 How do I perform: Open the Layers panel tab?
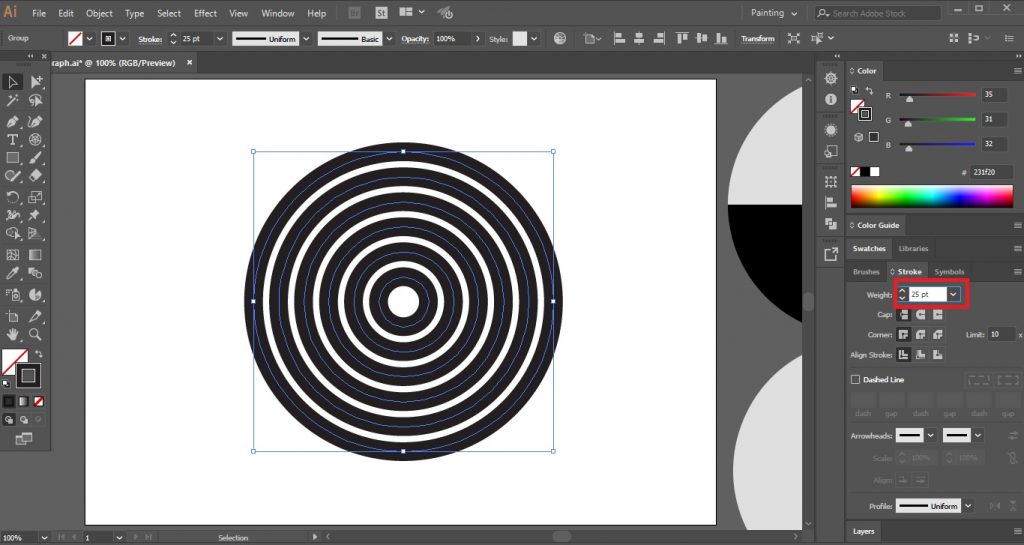[x=863, y=531]
